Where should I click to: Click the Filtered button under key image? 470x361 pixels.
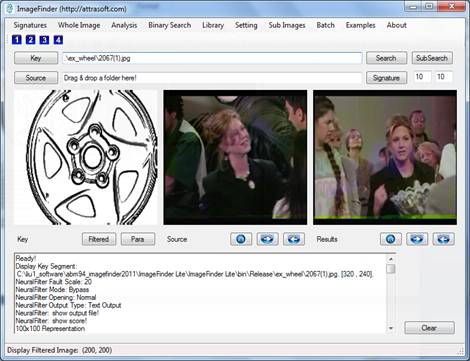click(99, 239)
